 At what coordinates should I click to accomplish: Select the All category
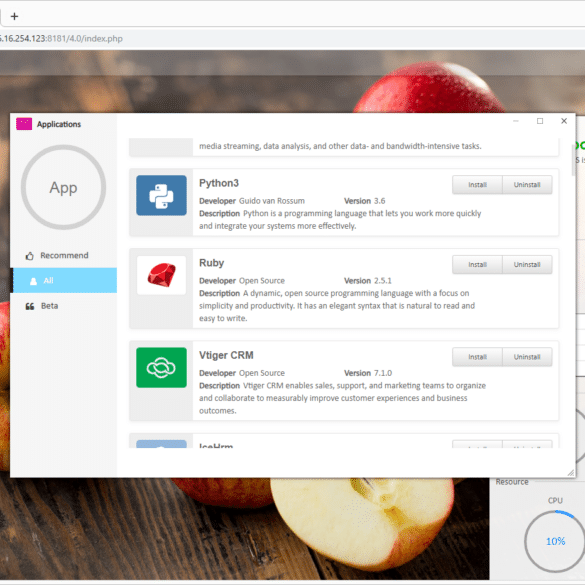coord(63,280)
